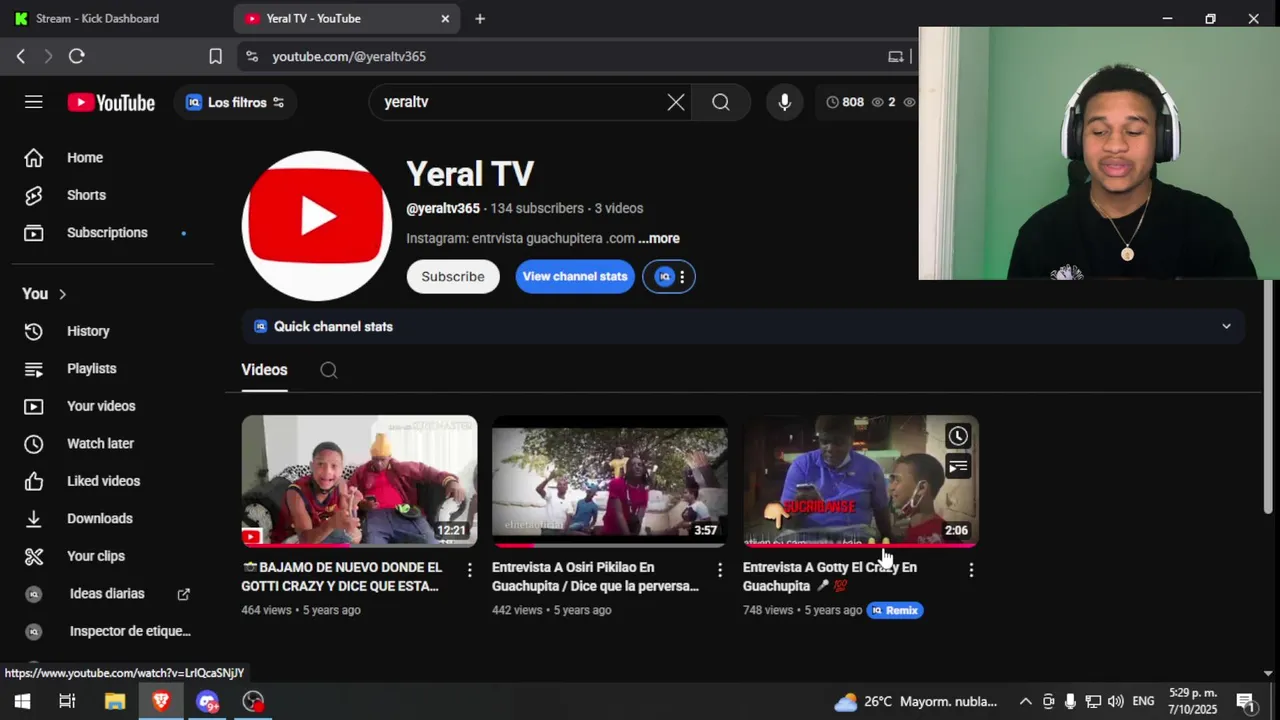This screenshot has width=1280, height=720.
Task: Click View channel stats button
Action: pos(575,277)
